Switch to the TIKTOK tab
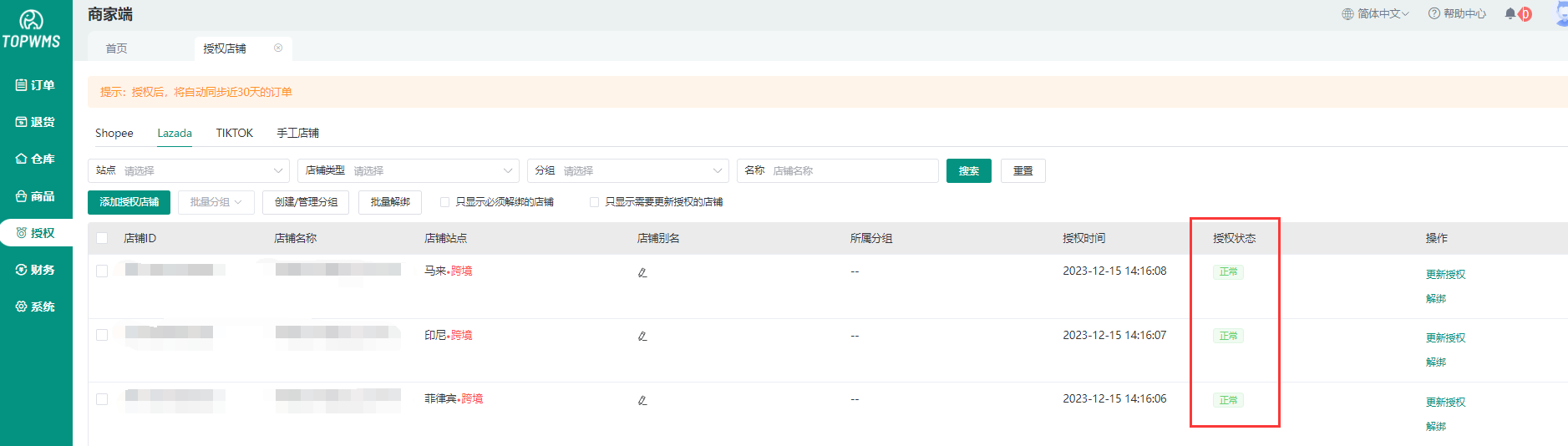The width and height of the screenshot is (1568, 446). pos(234,133)
